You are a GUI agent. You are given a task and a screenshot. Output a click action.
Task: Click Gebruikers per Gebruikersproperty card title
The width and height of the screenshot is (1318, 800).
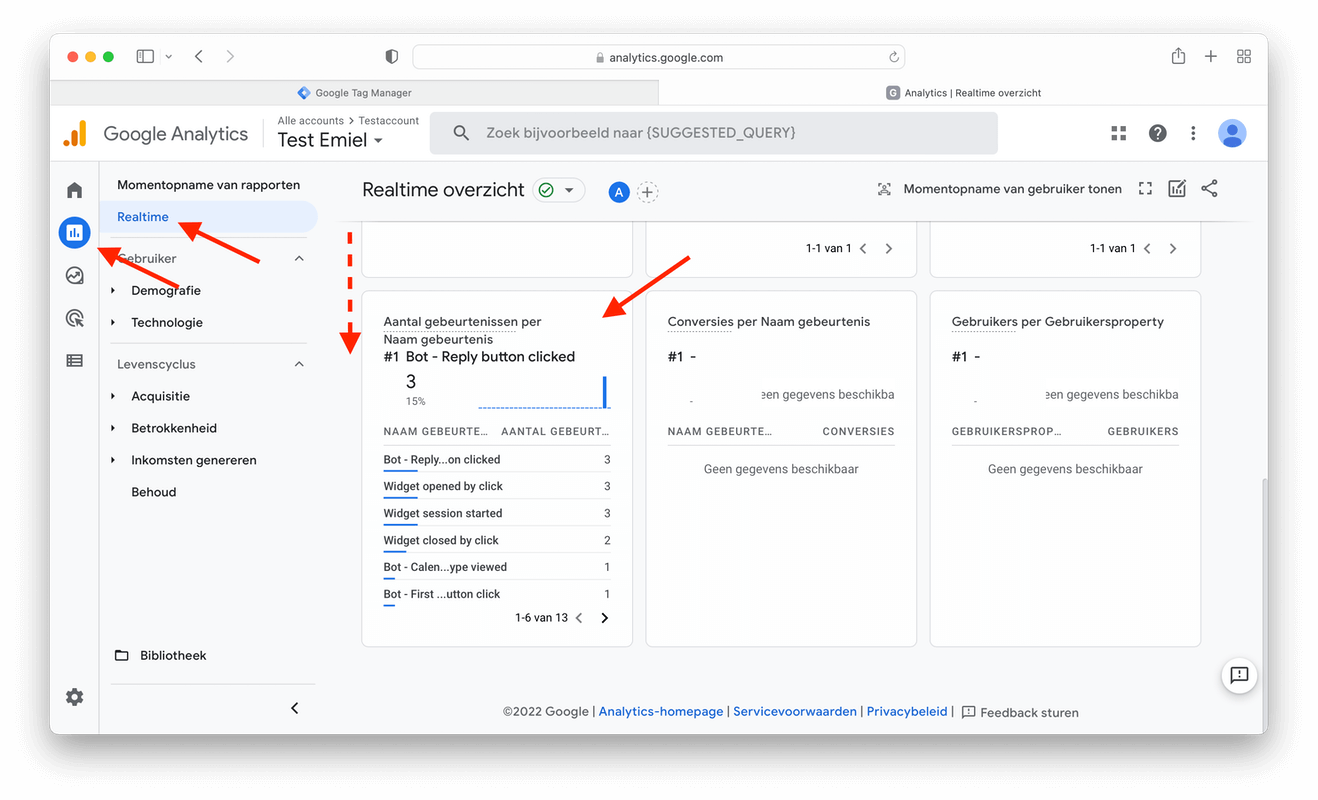coord(1058,322)
